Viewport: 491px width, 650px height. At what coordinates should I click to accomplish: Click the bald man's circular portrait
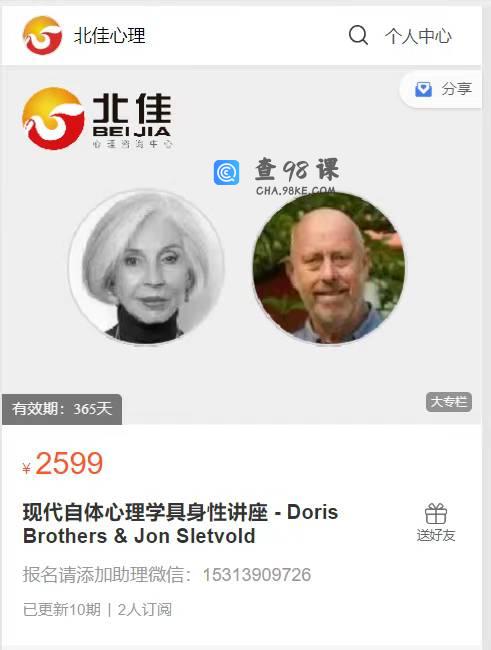coord(329,268)
